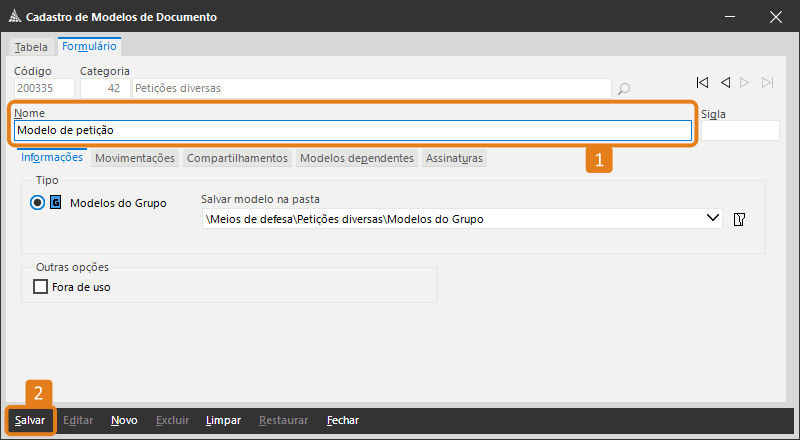Open the Compartilhamentos tab

238,158
